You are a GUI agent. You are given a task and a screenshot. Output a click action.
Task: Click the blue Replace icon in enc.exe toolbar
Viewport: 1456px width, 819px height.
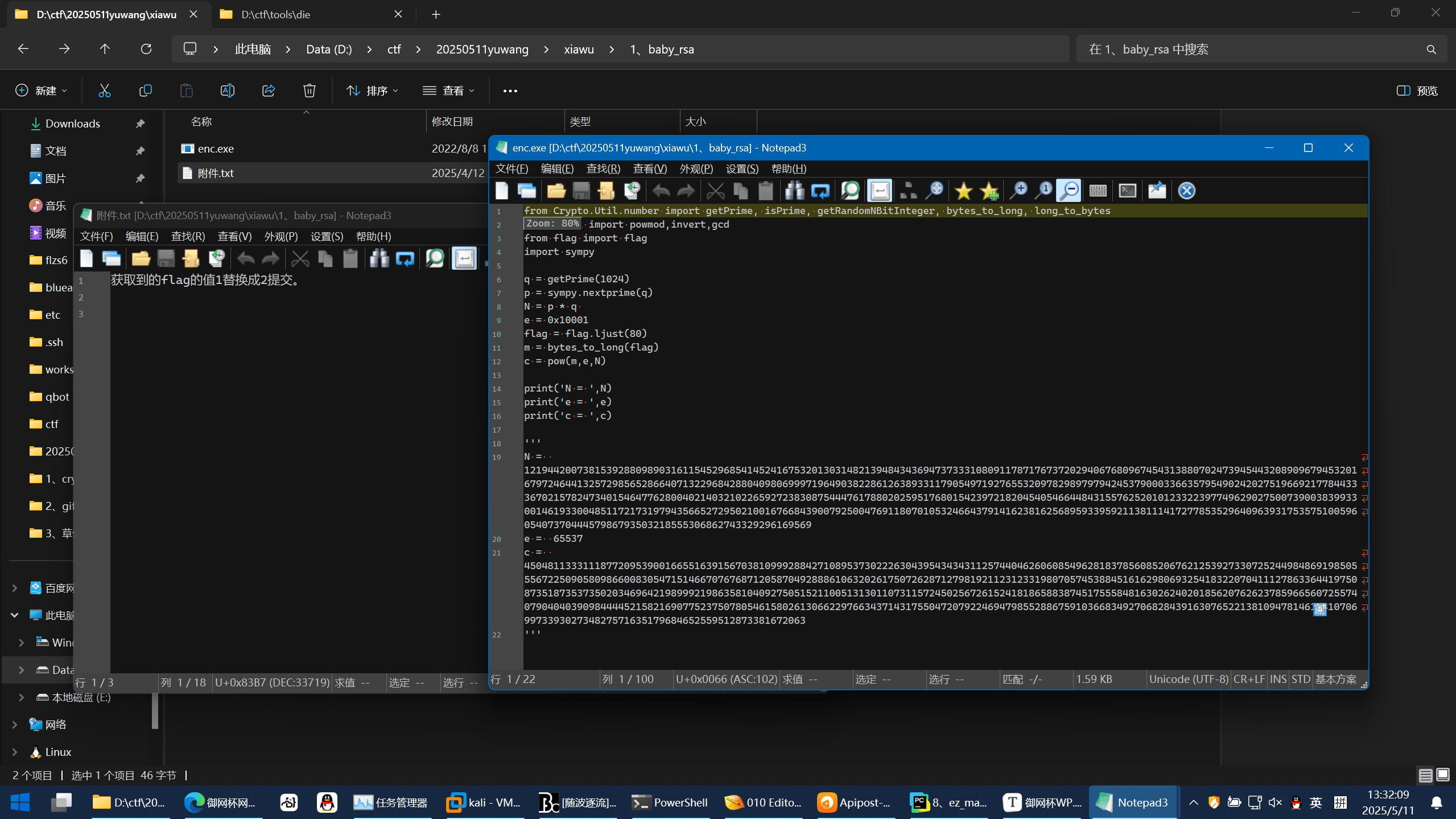(820, 191)
